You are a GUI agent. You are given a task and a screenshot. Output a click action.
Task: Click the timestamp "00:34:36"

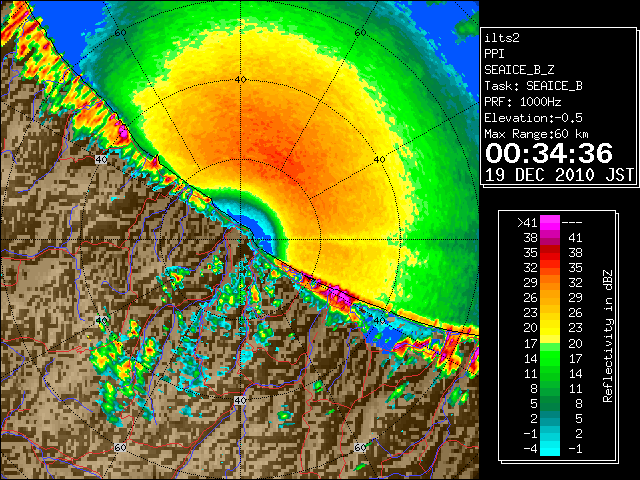click(549, 153)
